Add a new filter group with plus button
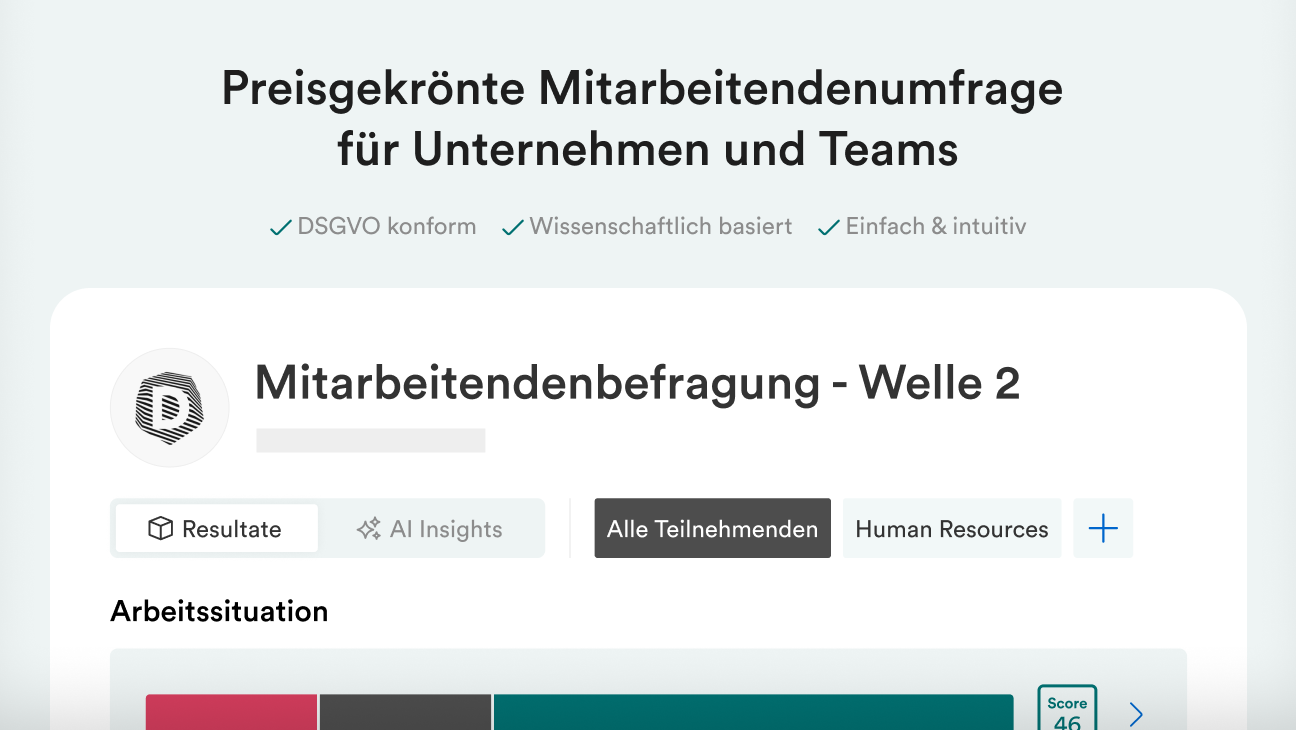The image size is (1296, 730). [x=1103, y=528]
